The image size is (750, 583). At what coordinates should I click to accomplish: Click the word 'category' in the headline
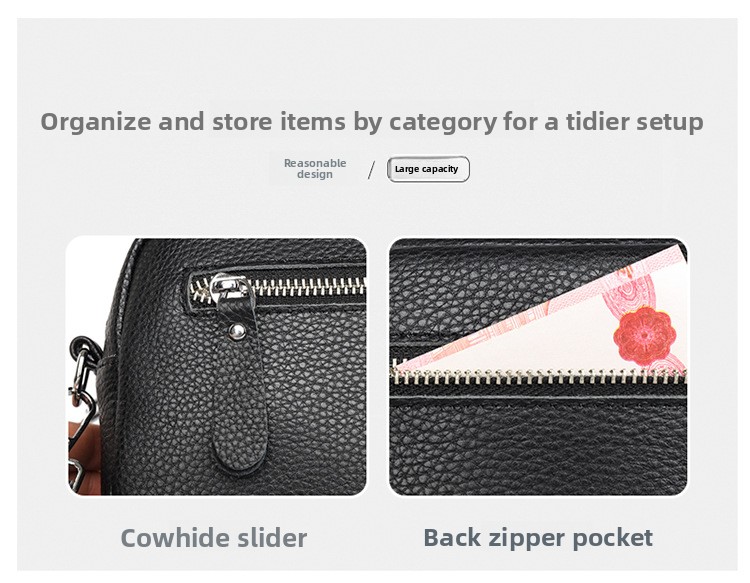coord(443,121)
